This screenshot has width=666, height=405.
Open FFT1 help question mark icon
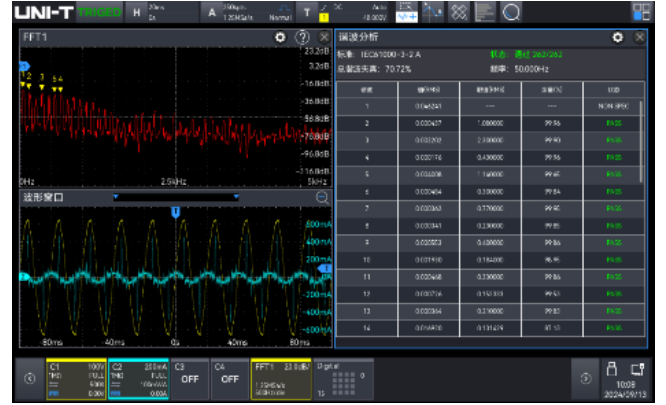(302, 37)
